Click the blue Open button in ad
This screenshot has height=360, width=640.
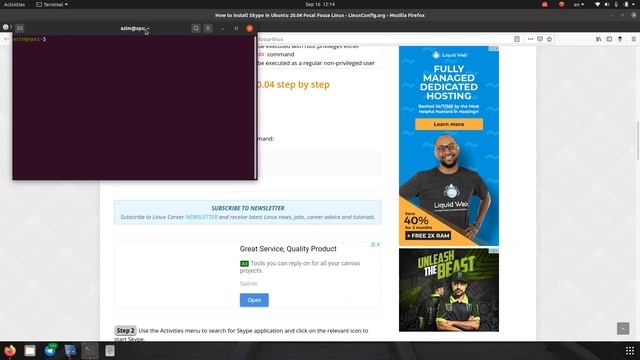(x=254, y=300)
